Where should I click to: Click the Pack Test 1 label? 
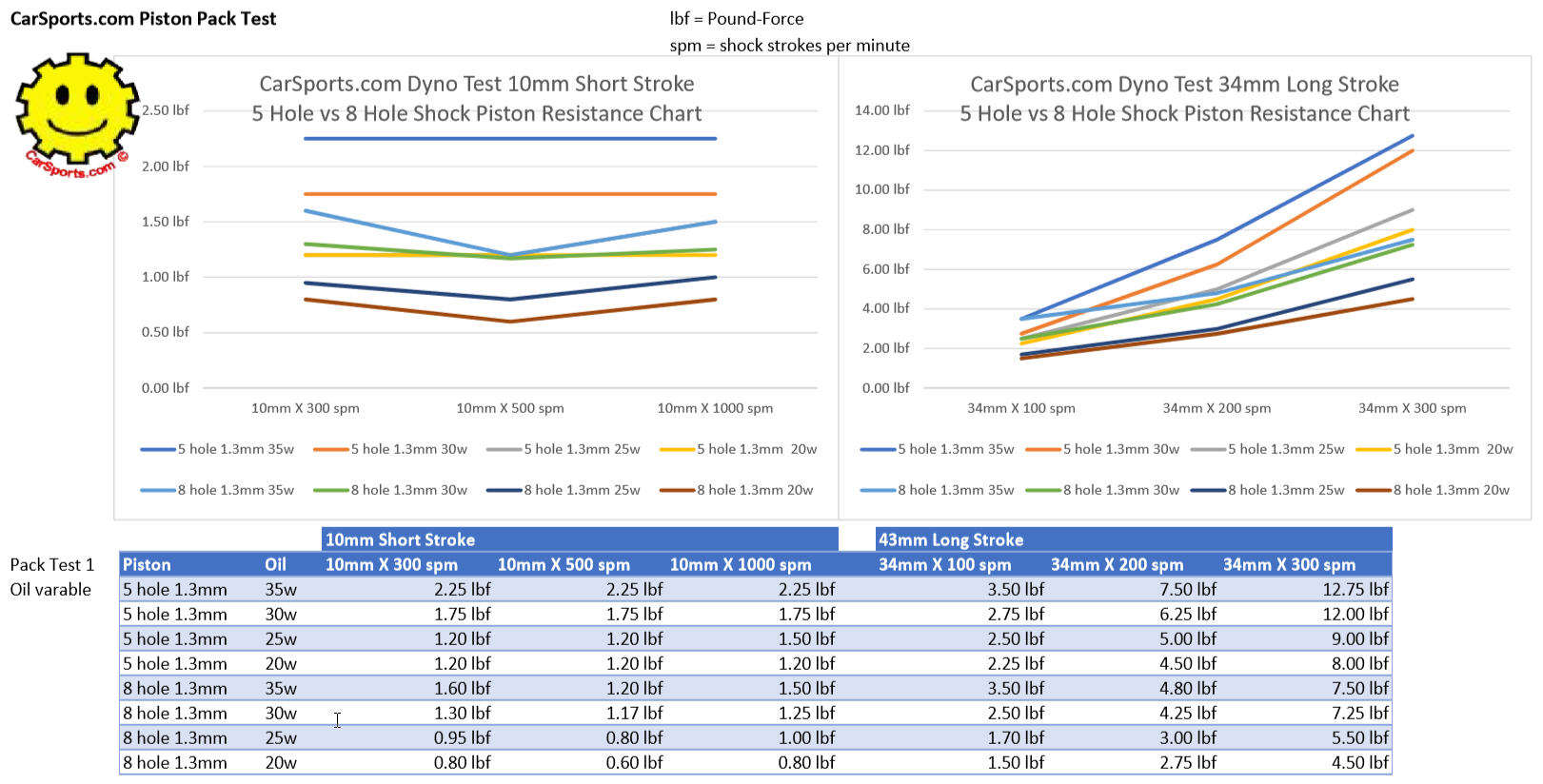click(52, 564)
